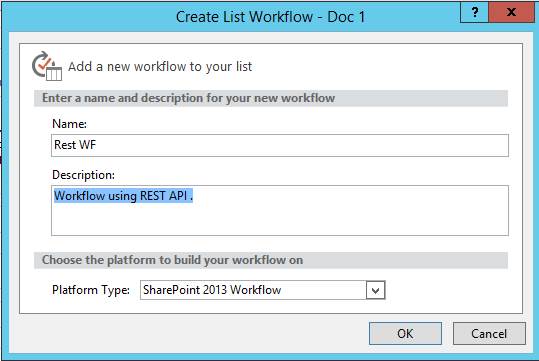The width and height of the screenshot is (539, 361).
Task: Click the Name input field
Action: 280,145
